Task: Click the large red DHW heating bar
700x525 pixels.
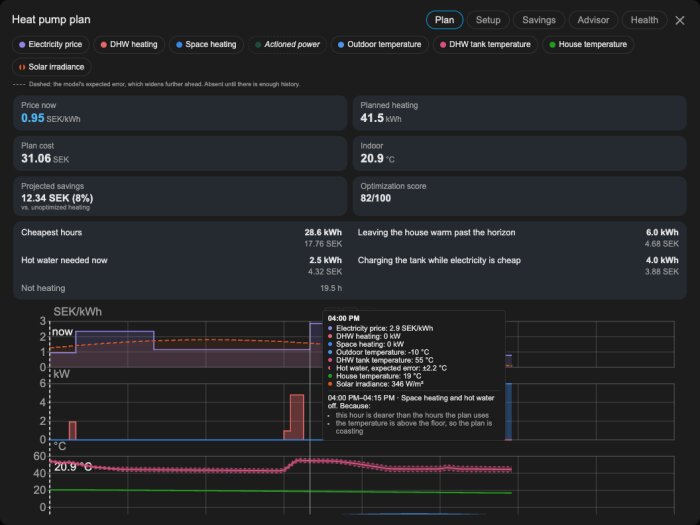Action: pos(297,417)
